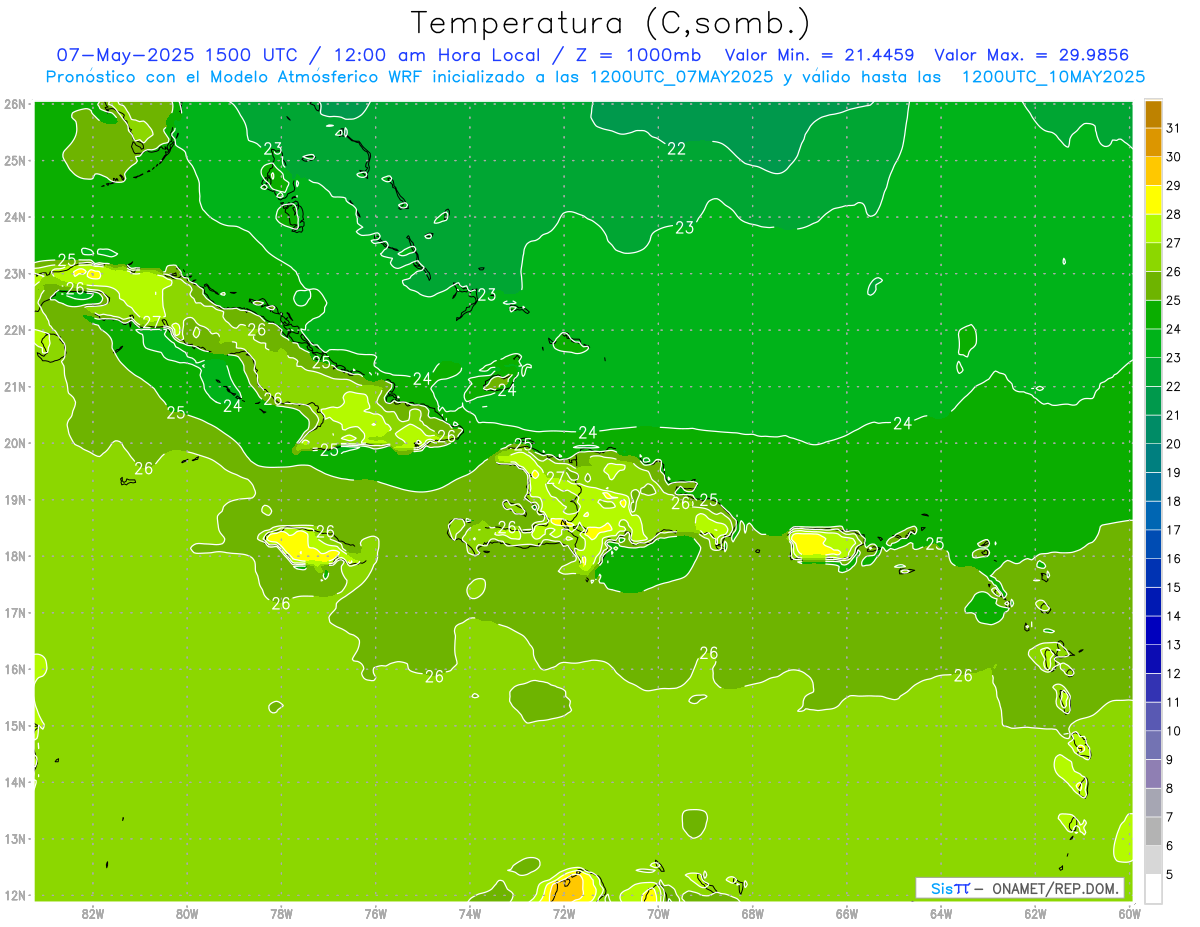Click the 24N latitude label
The width and height of the screenshot is (1200, 927).
15,217
